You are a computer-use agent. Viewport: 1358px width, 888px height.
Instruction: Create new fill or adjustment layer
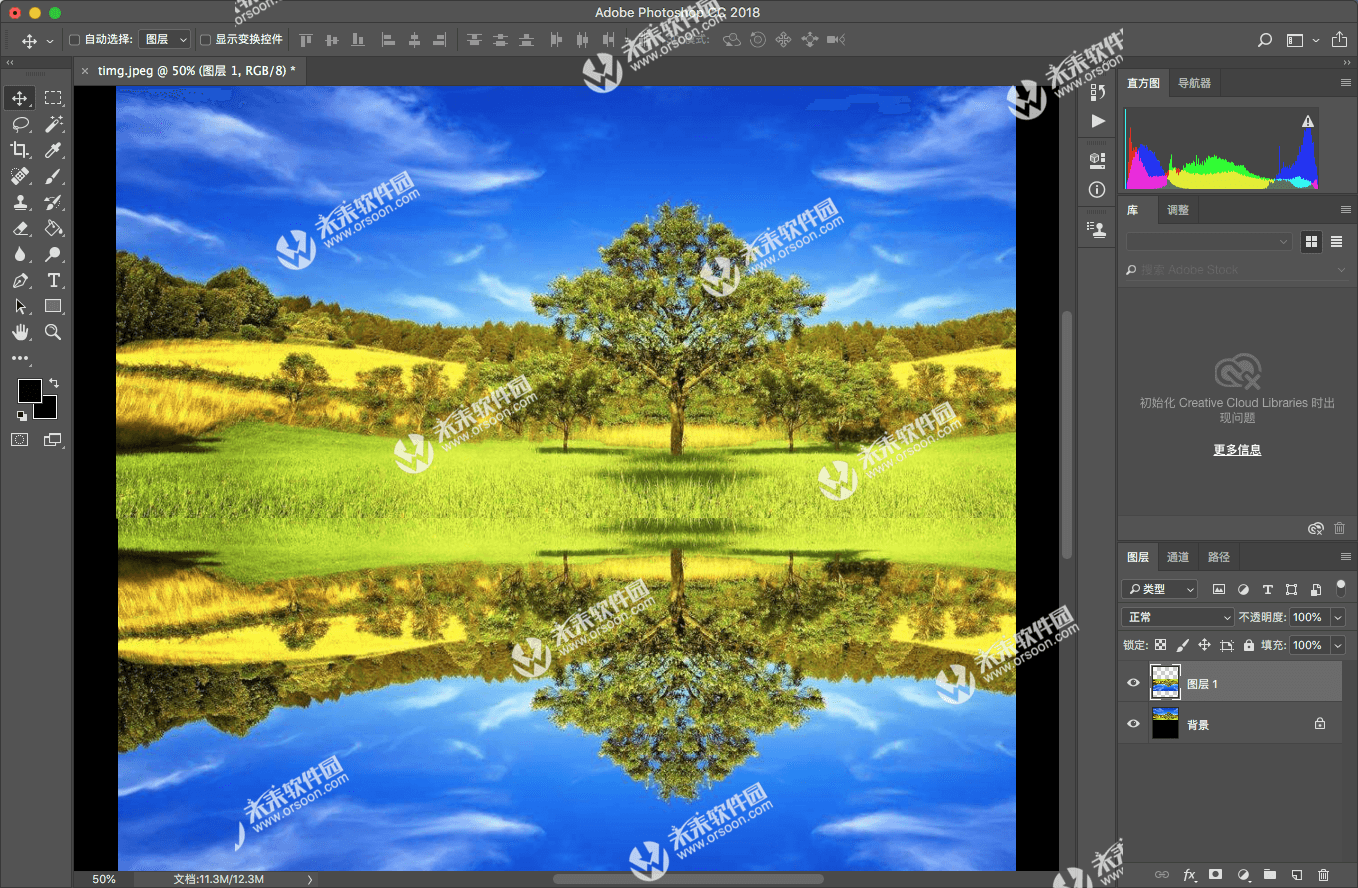(x=1243, y=874)
